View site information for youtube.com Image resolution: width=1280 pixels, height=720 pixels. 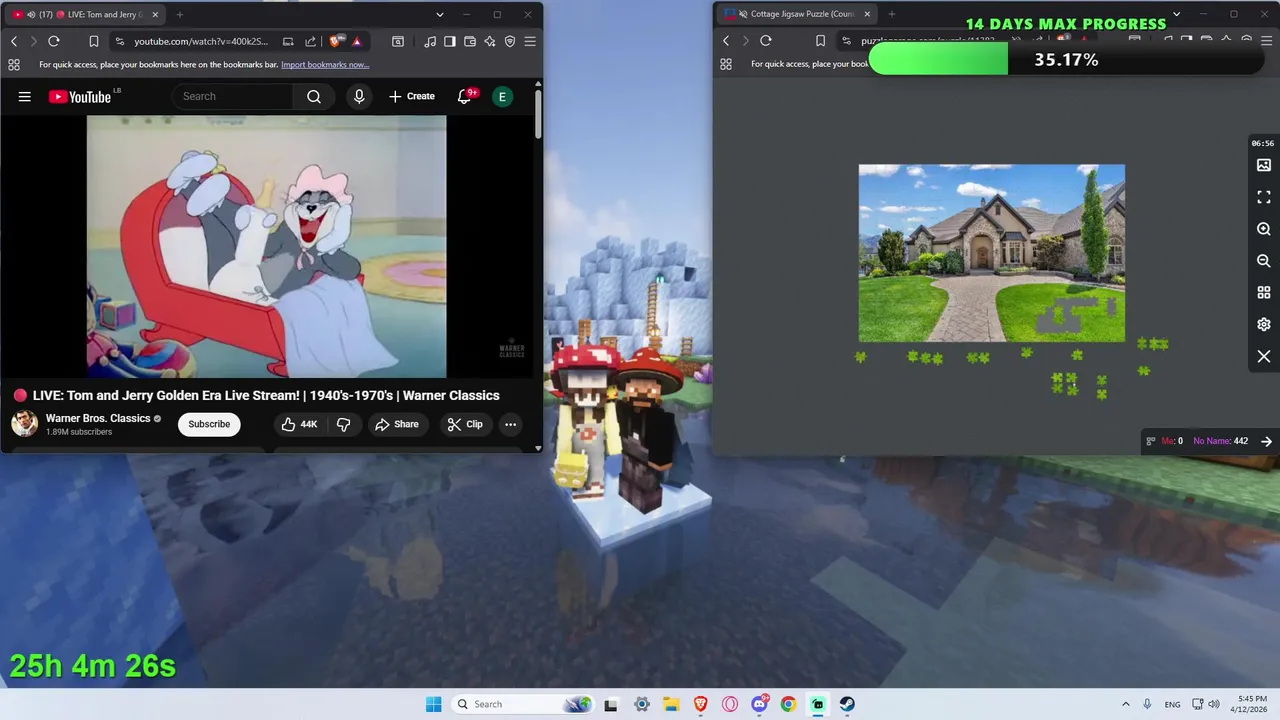[120, 41]
